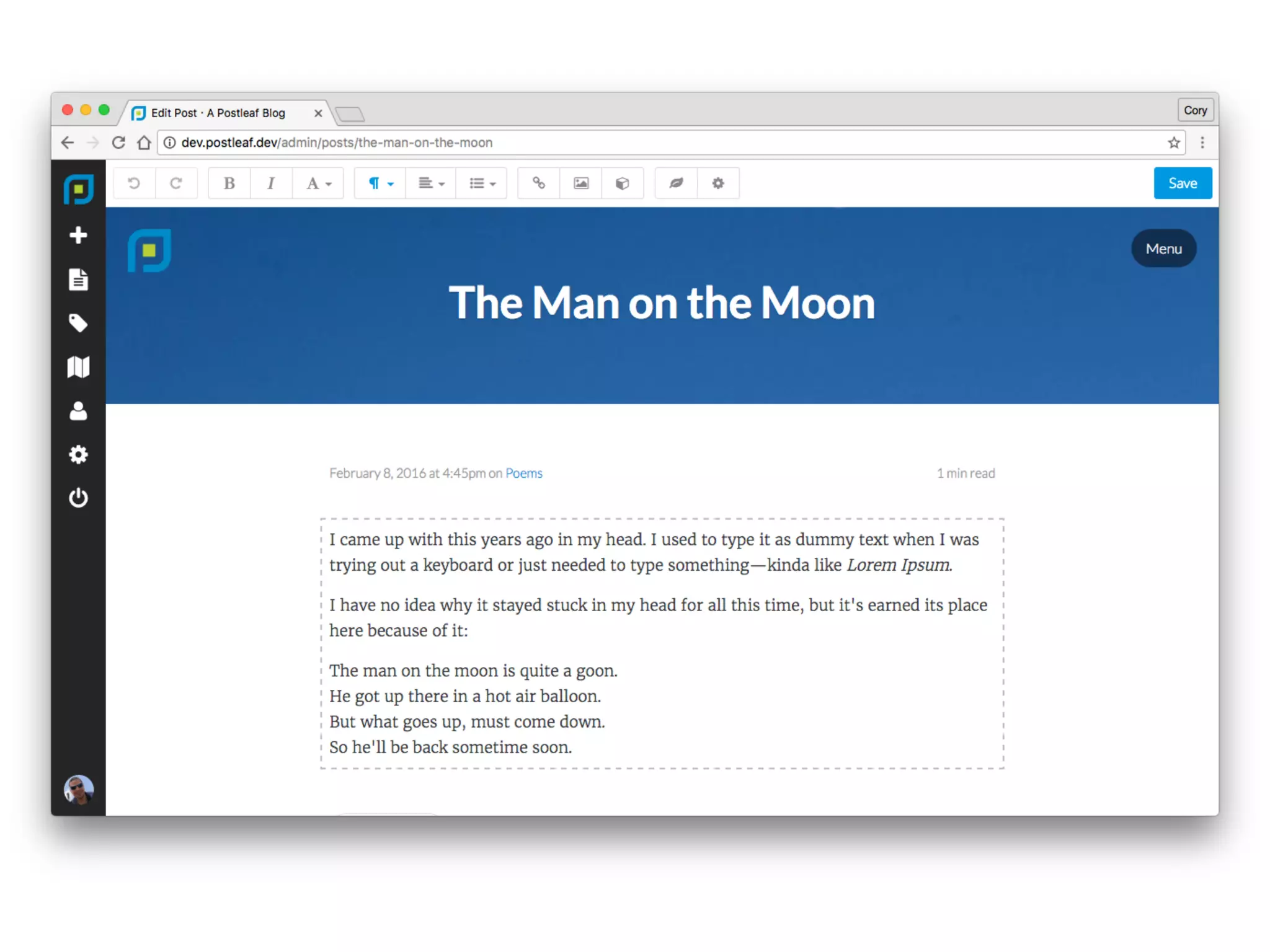
Task: Open the Navigation map icon in sidebar
Action: tap(78, 367)
